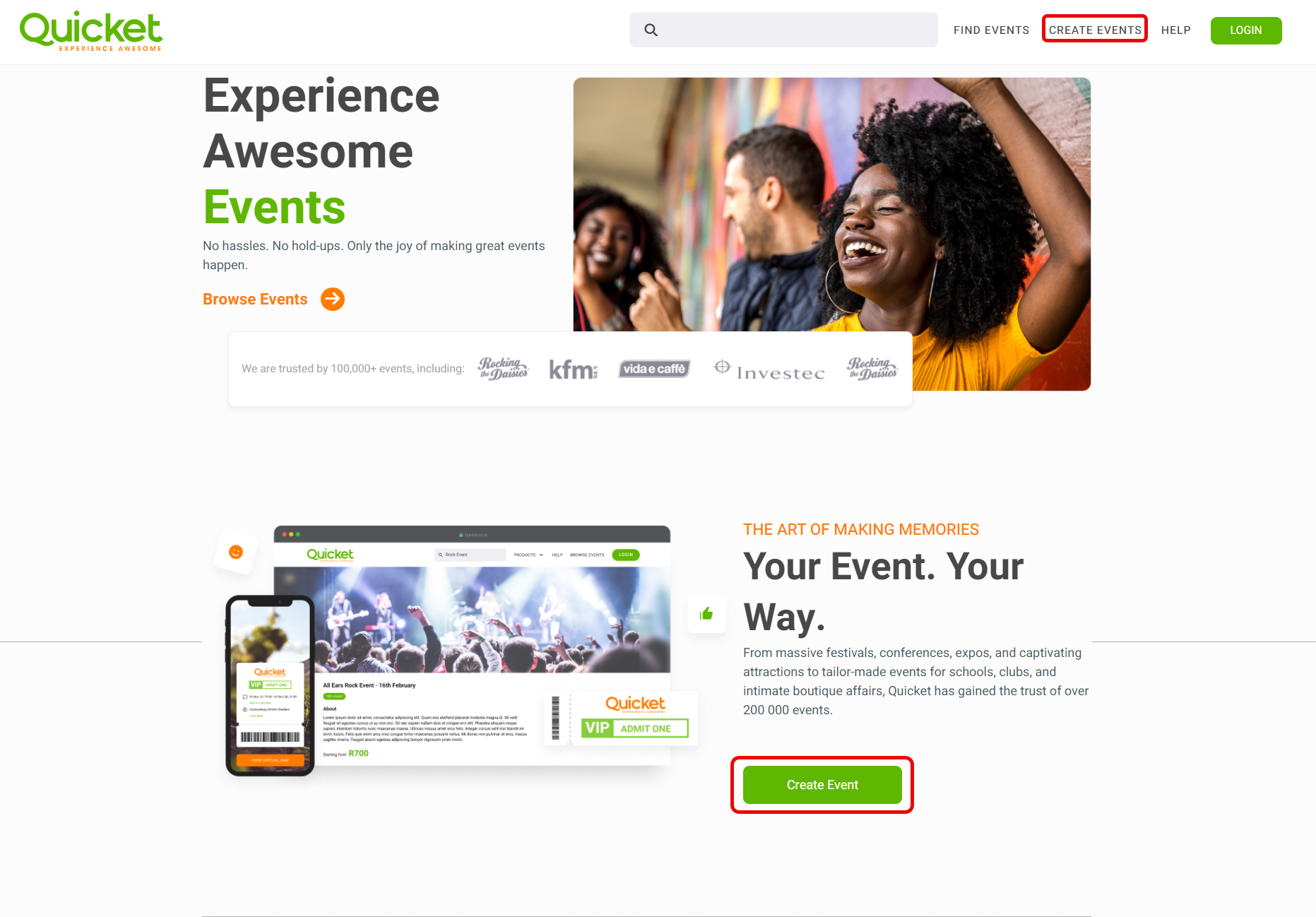Click the Investec sponsor logo

(x=769, y=370)
